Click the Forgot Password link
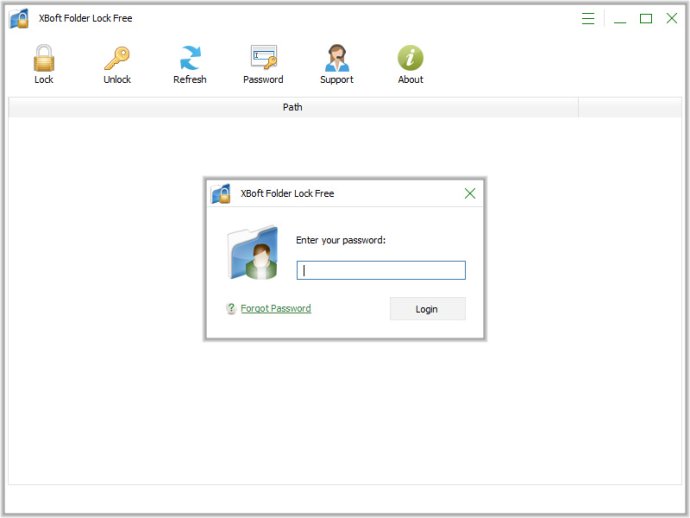Image resolution: width=690 pixels, height=518 pixels. (276, 309)
